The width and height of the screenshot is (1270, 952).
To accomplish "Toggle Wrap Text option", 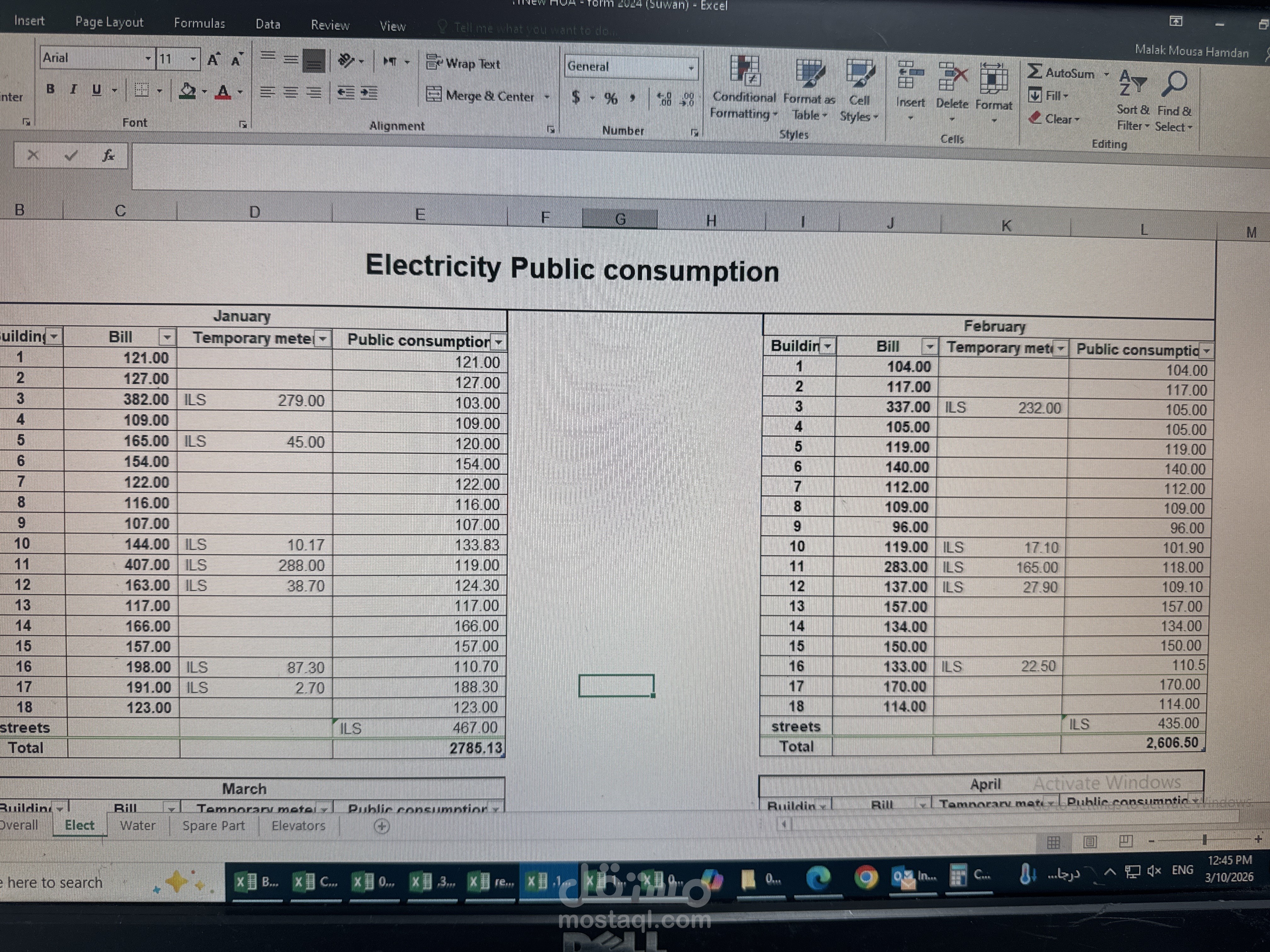I will coord(463,63).
